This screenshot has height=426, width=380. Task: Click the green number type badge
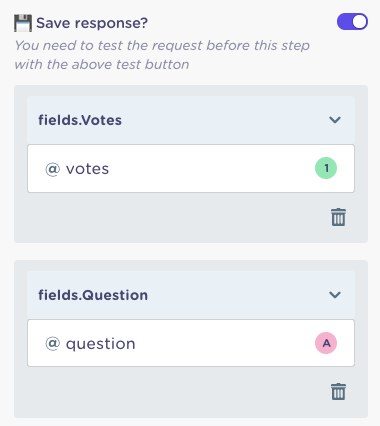326,168
